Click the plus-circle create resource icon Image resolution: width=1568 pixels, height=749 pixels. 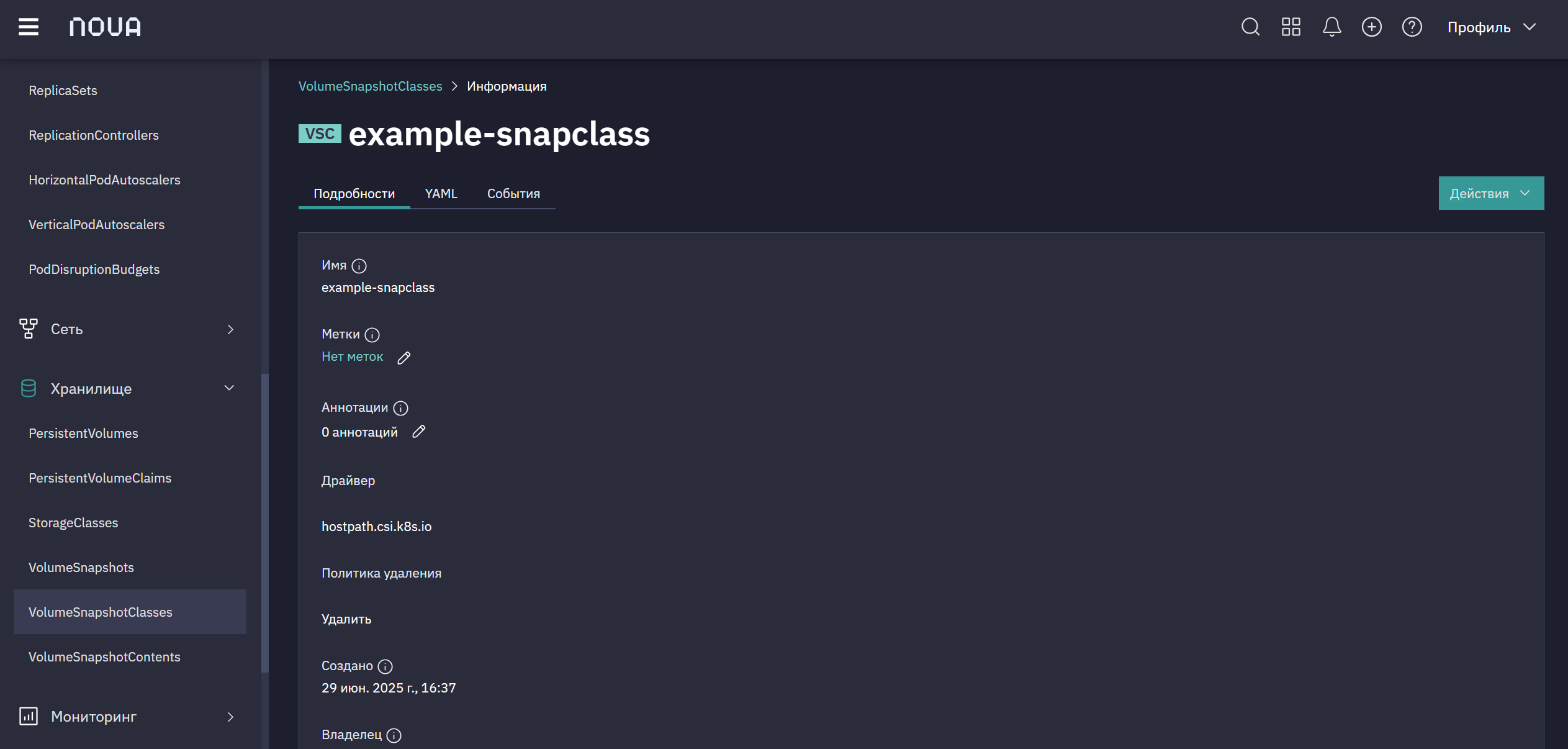[x=1372, y=27]
